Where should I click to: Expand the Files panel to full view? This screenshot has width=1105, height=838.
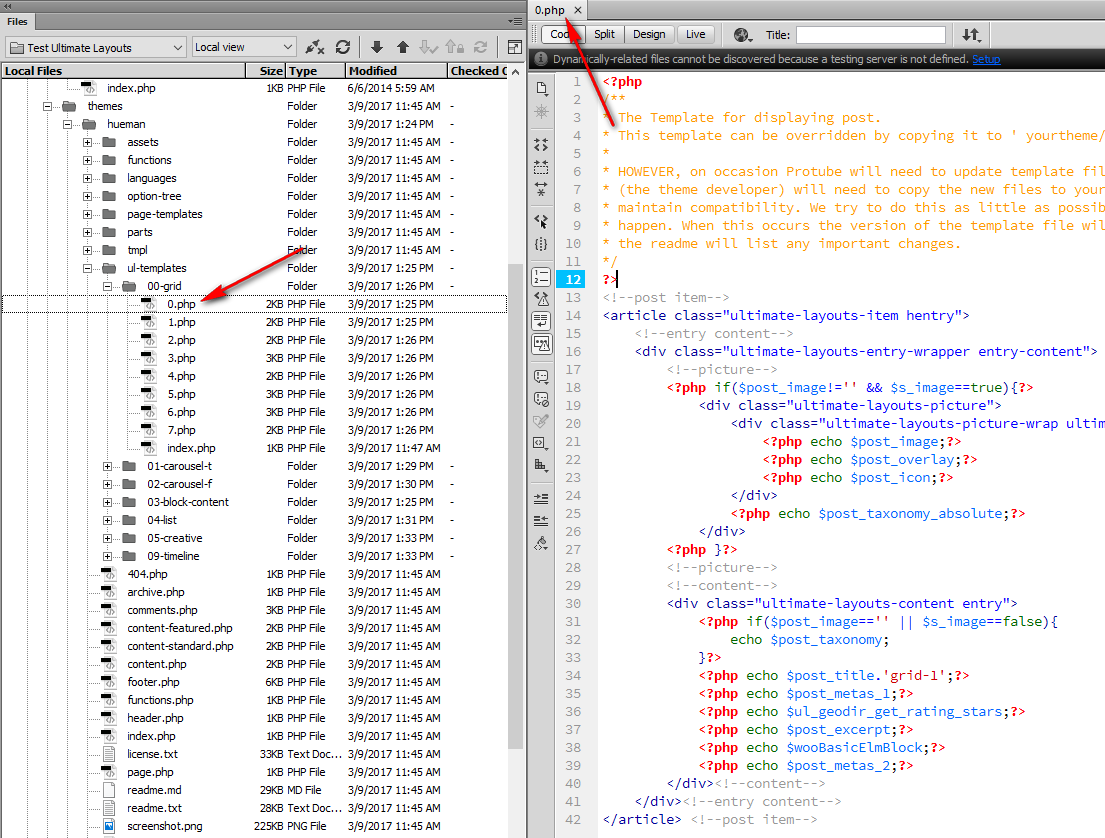(x=514, y=47)
